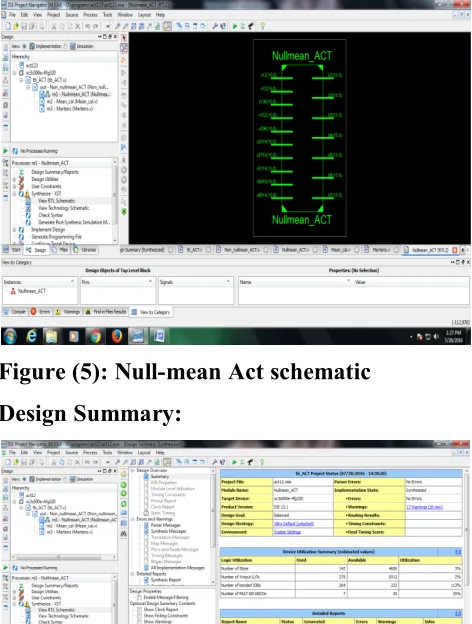Collapse Design Overview tree in Design Summary window
472x624 pixels.
[x=133, y=470]
